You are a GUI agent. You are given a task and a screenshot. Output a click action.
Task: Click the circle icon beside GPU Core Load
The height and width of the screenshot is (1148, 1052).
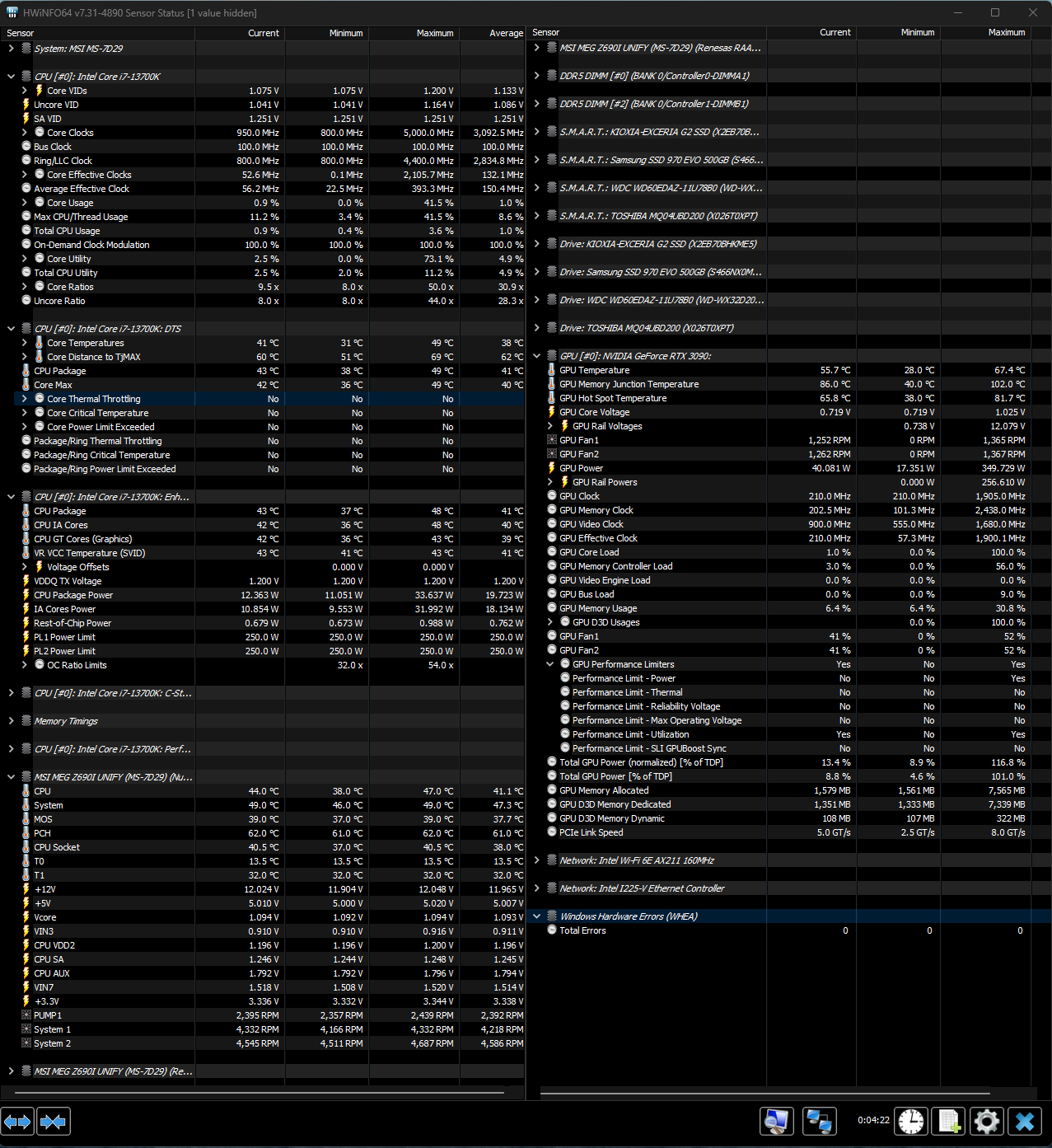(552, 552)
